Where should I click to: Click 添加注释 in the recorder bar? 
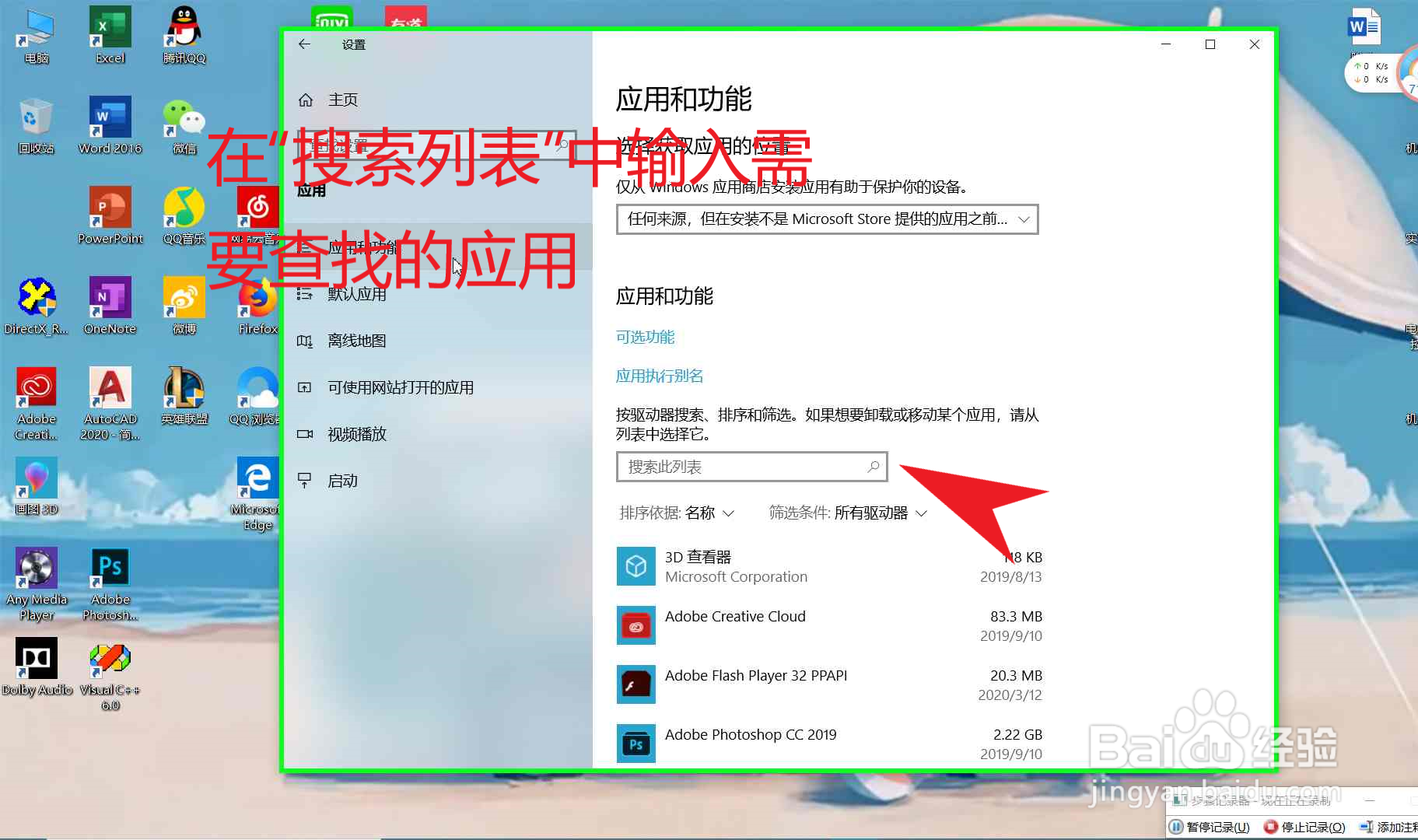[x=1390, y=827]
